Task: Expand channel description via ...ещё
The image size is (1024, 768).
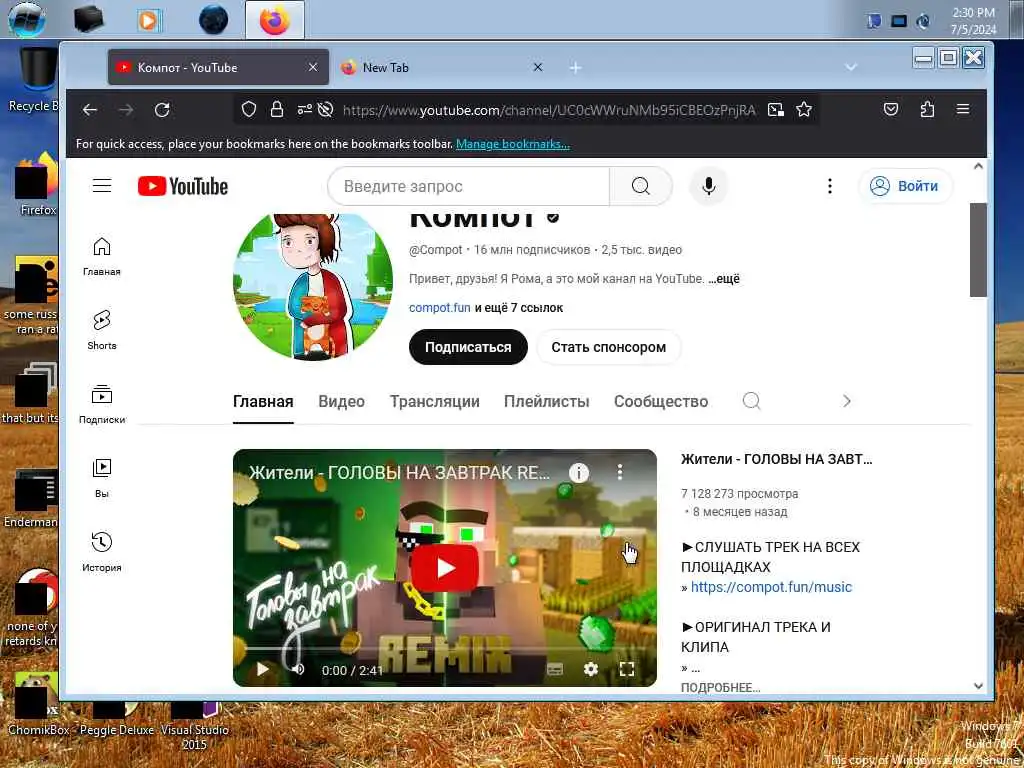Action: (x=724, y=279)
